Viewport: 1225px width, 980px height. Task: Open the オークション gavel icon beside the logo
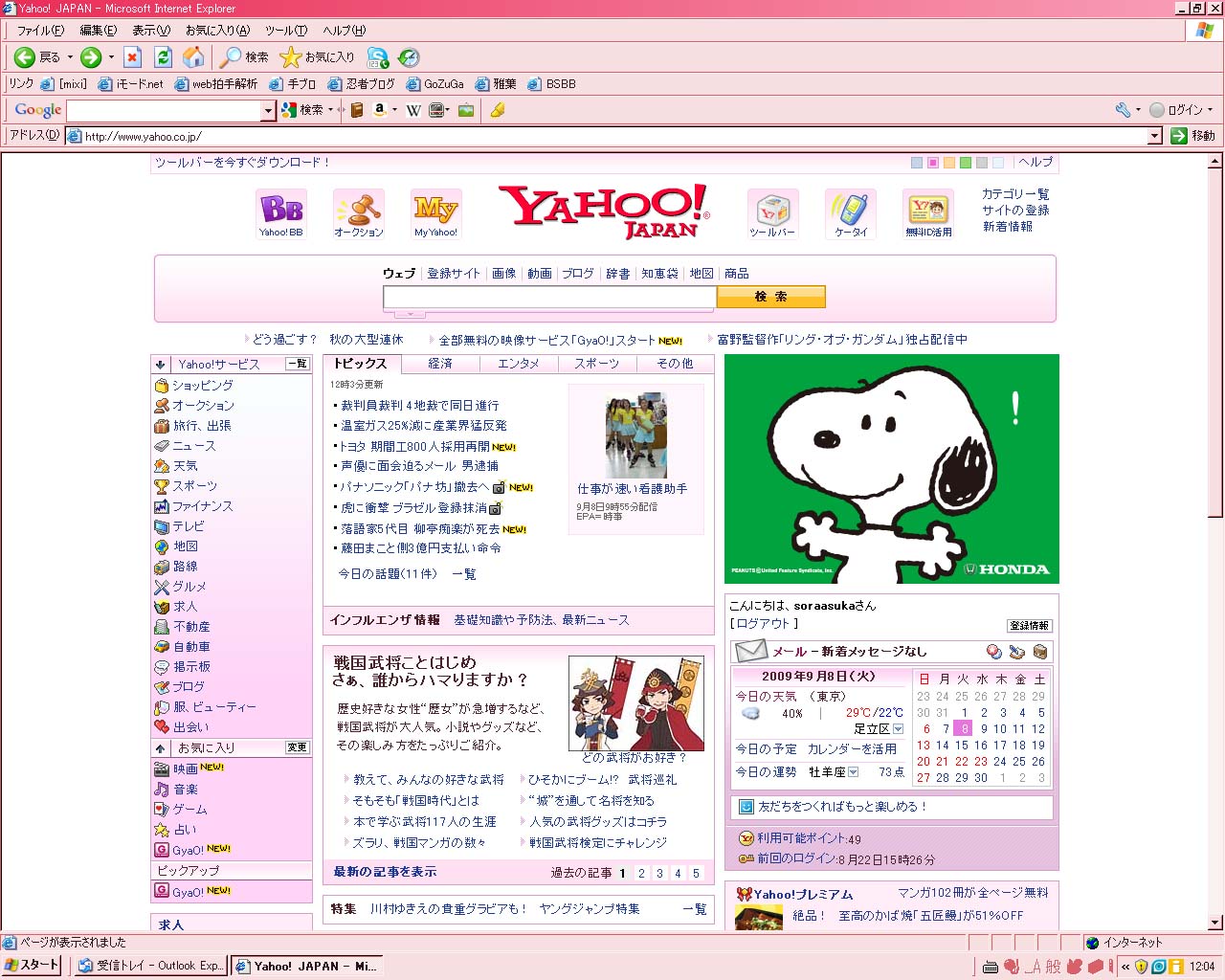(x=359, y=213)
